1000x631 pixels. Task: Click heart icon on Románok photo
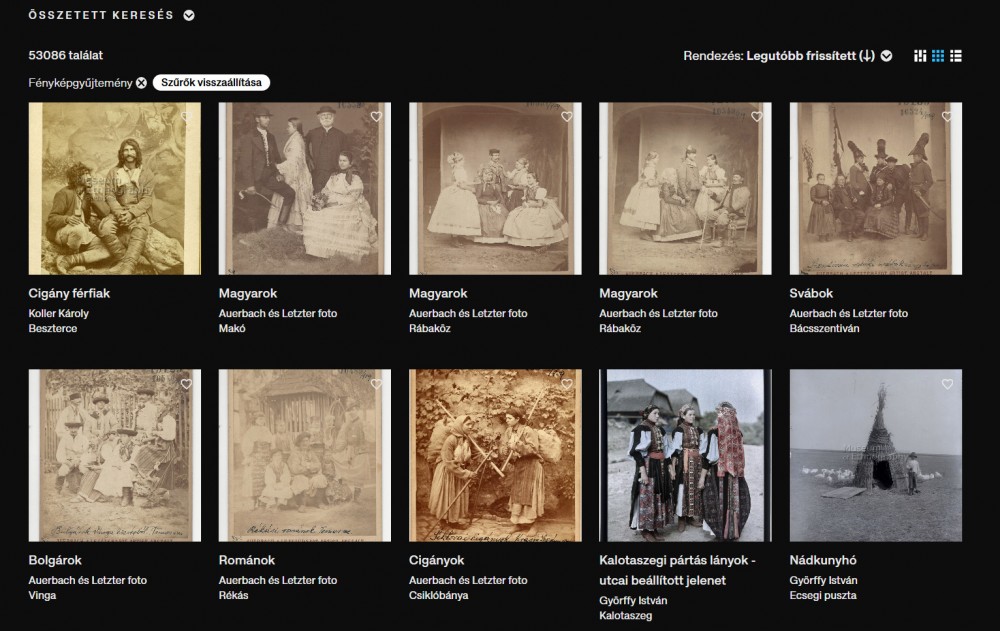[x=376, y=384]
